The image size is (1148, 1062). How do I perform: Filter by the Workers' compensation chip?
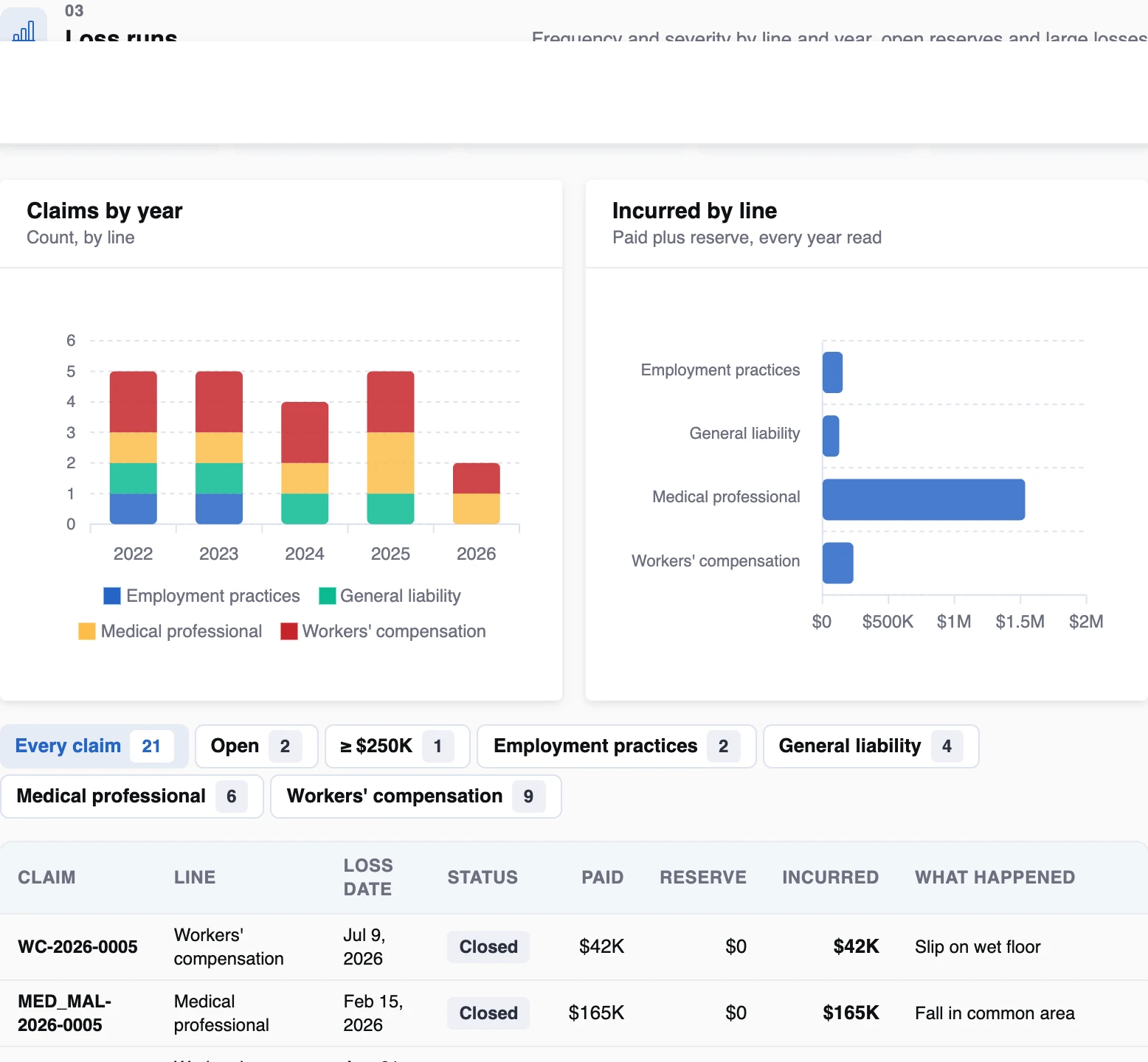tap(416, 796)
